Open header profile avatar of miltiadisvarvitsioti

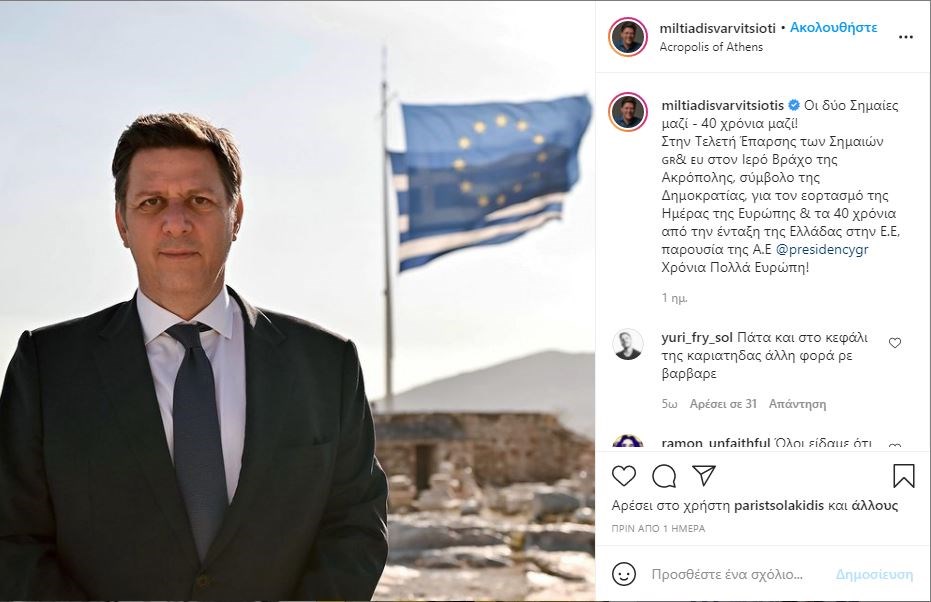pyautogui.click(x=628, y=37)
